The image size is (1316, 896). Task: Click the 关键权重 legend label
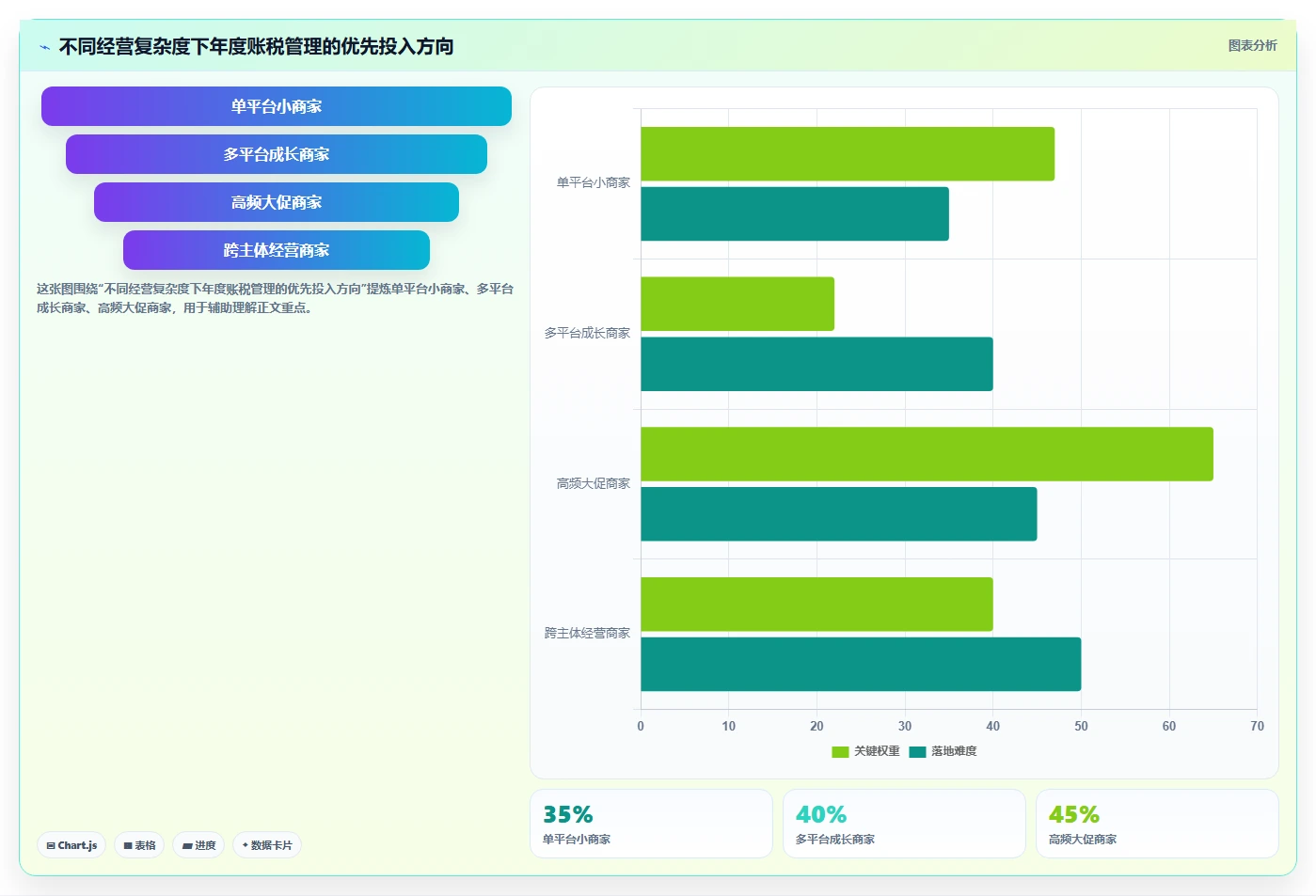[x=877, y=751]
